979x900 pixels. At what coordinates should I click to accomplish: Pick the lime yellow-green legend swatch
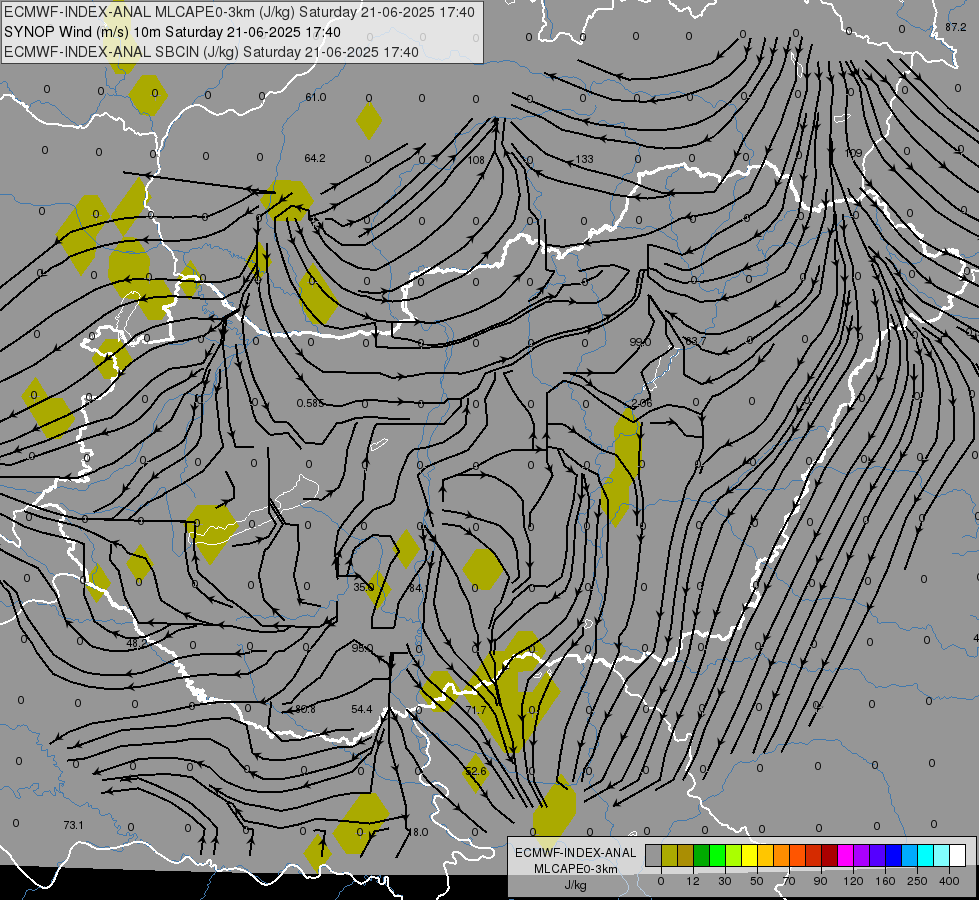click(x=734, y=855)
